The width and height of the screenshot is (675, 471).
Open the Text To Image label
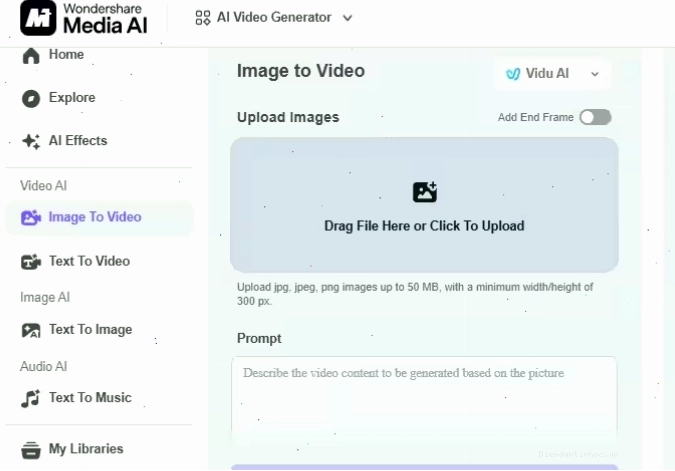[91, 329]
